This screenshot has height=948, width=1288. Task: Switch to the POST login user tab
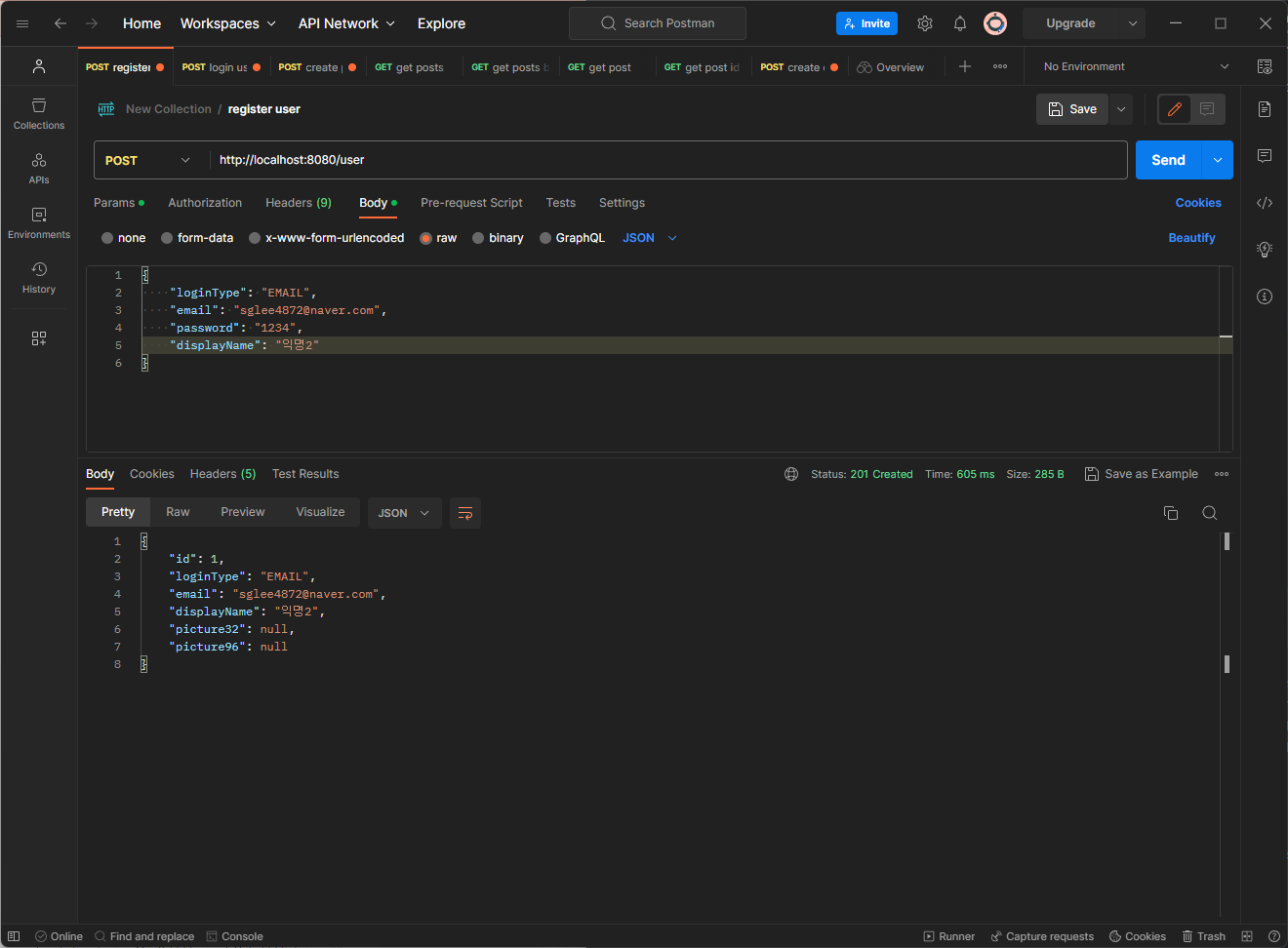tap(221, 67)
